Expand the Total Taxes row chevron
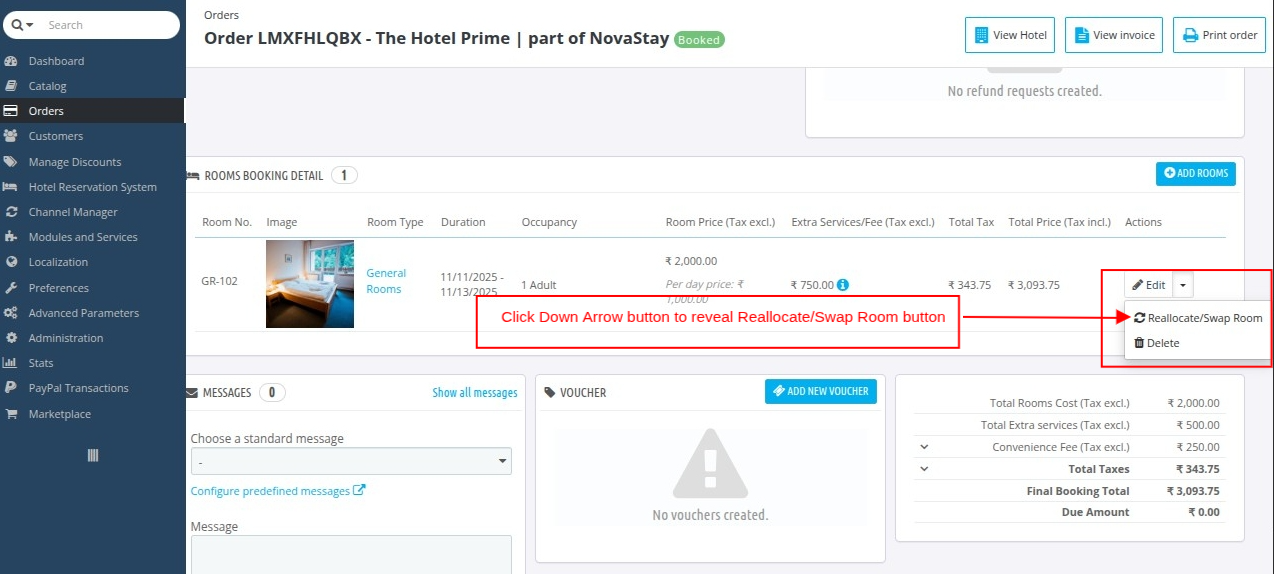Screen dimensions: 1274x574 tap(924, 469)
